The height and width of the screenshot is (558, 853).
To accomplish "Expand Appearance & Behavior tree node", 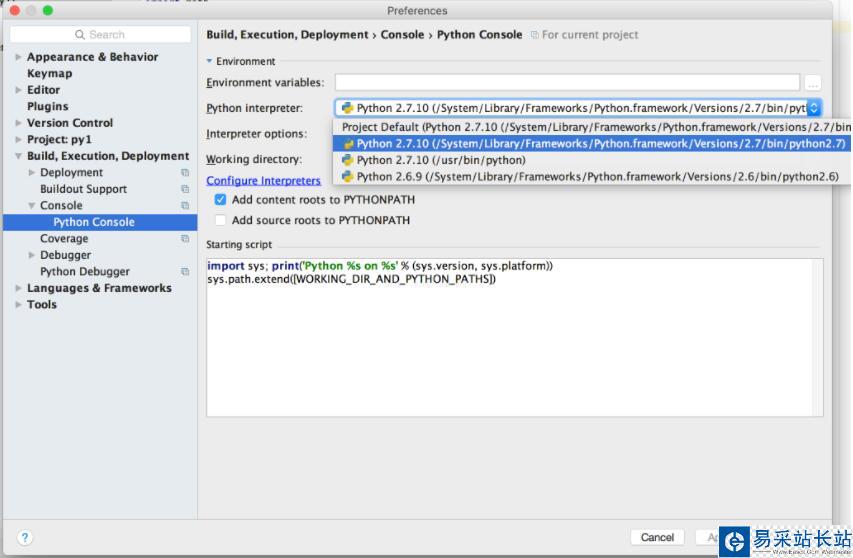I will tap(19, 57).
